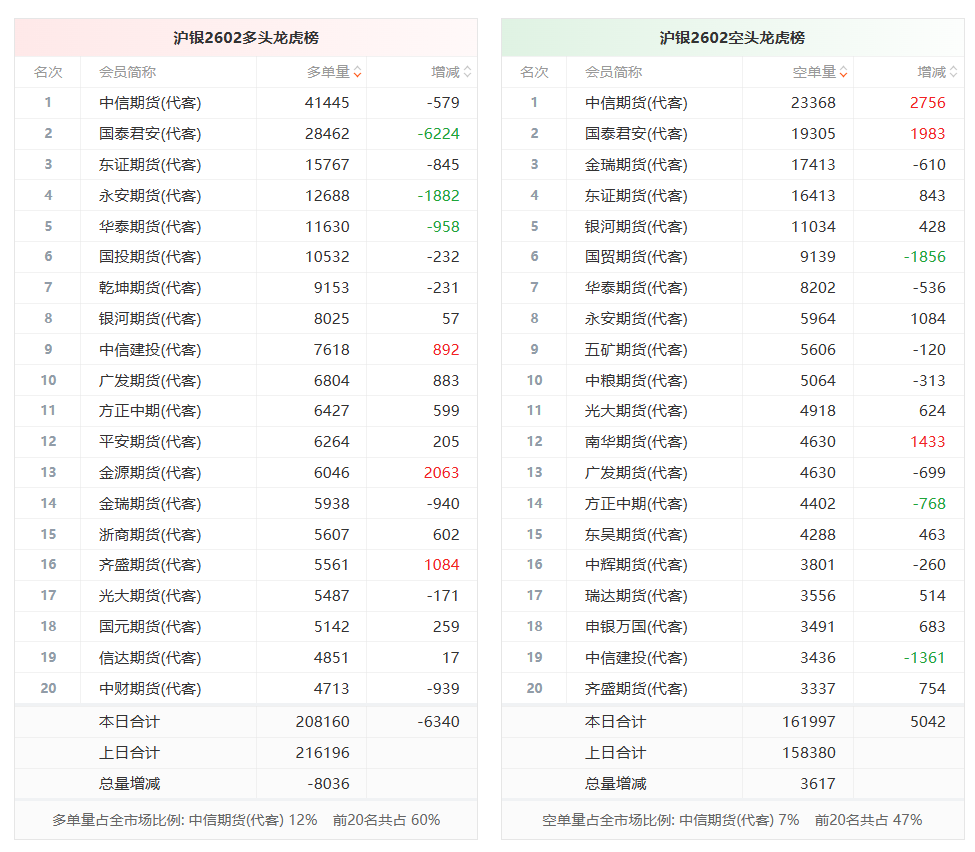Select 广发期货(代客) in long table
975x852 pixels.
click(x=150, y=381)
